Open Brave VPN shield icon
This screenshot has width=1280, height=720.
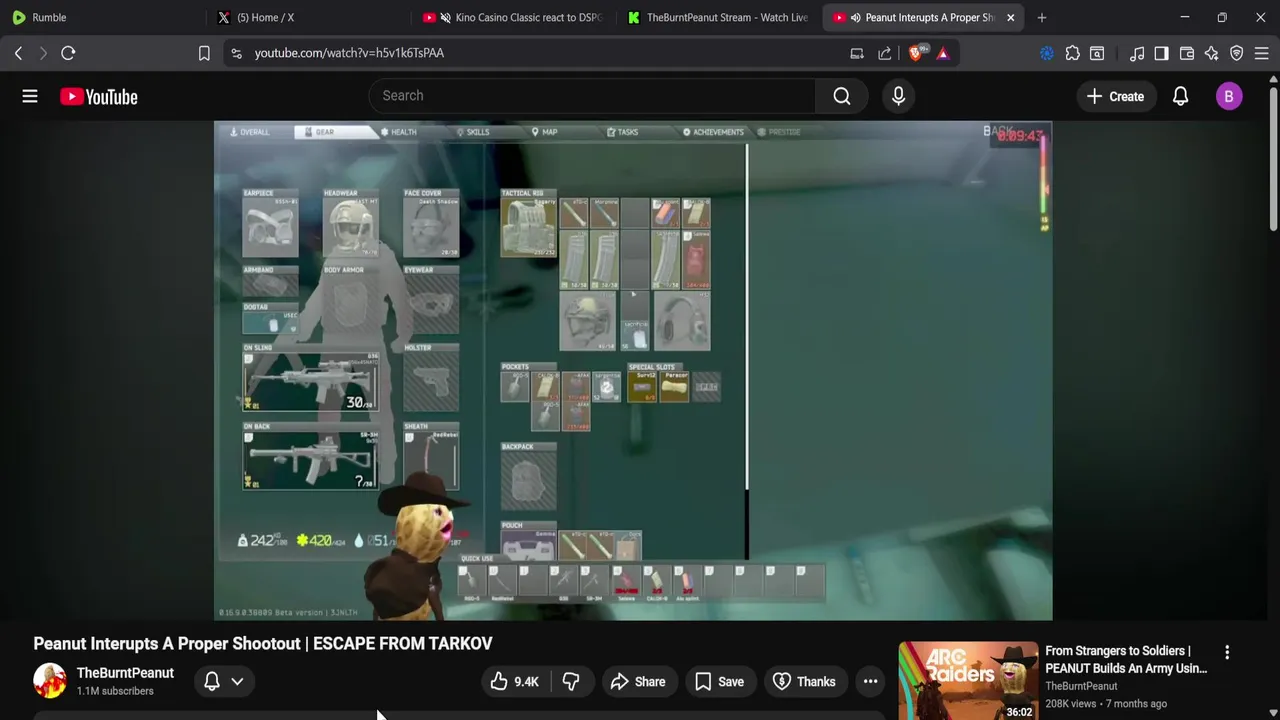[1237, 53]
